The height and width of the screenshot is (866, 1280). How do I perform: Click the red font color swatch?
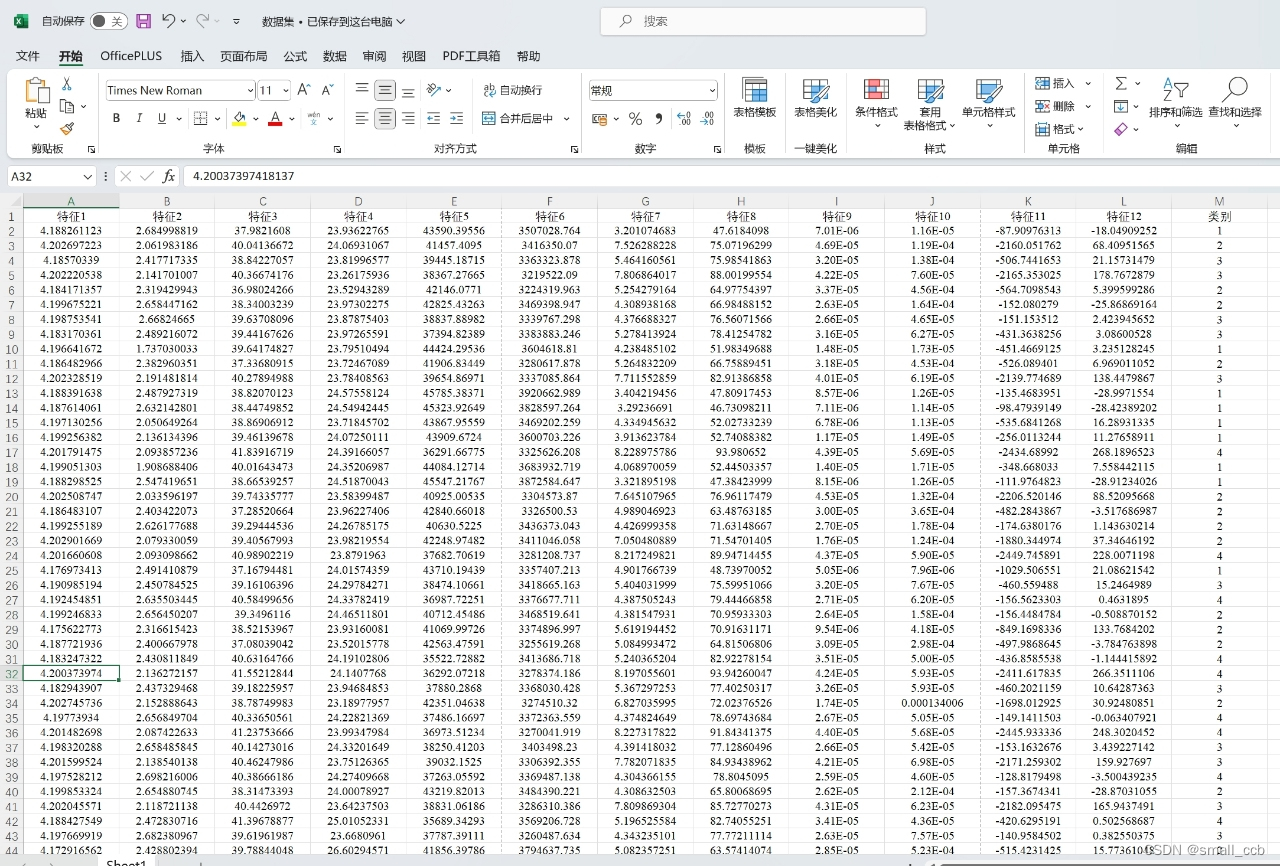[275, 119]
